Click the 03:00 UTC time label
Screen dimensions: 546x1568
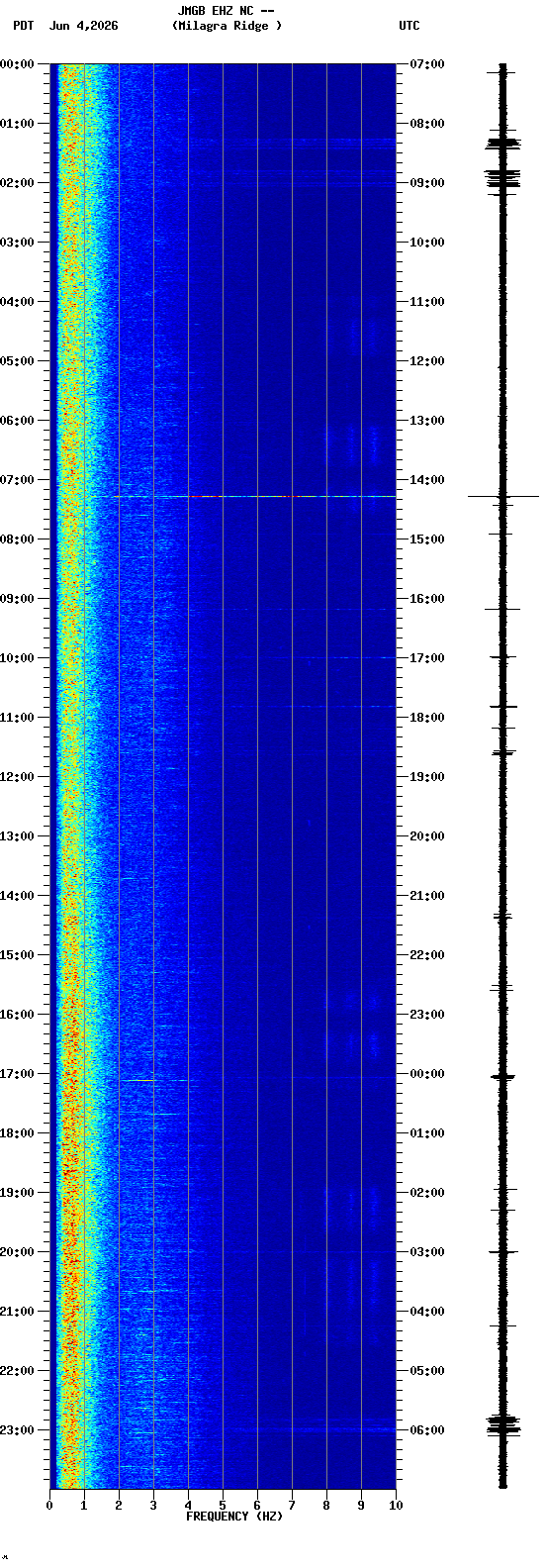coord(427,1252)
